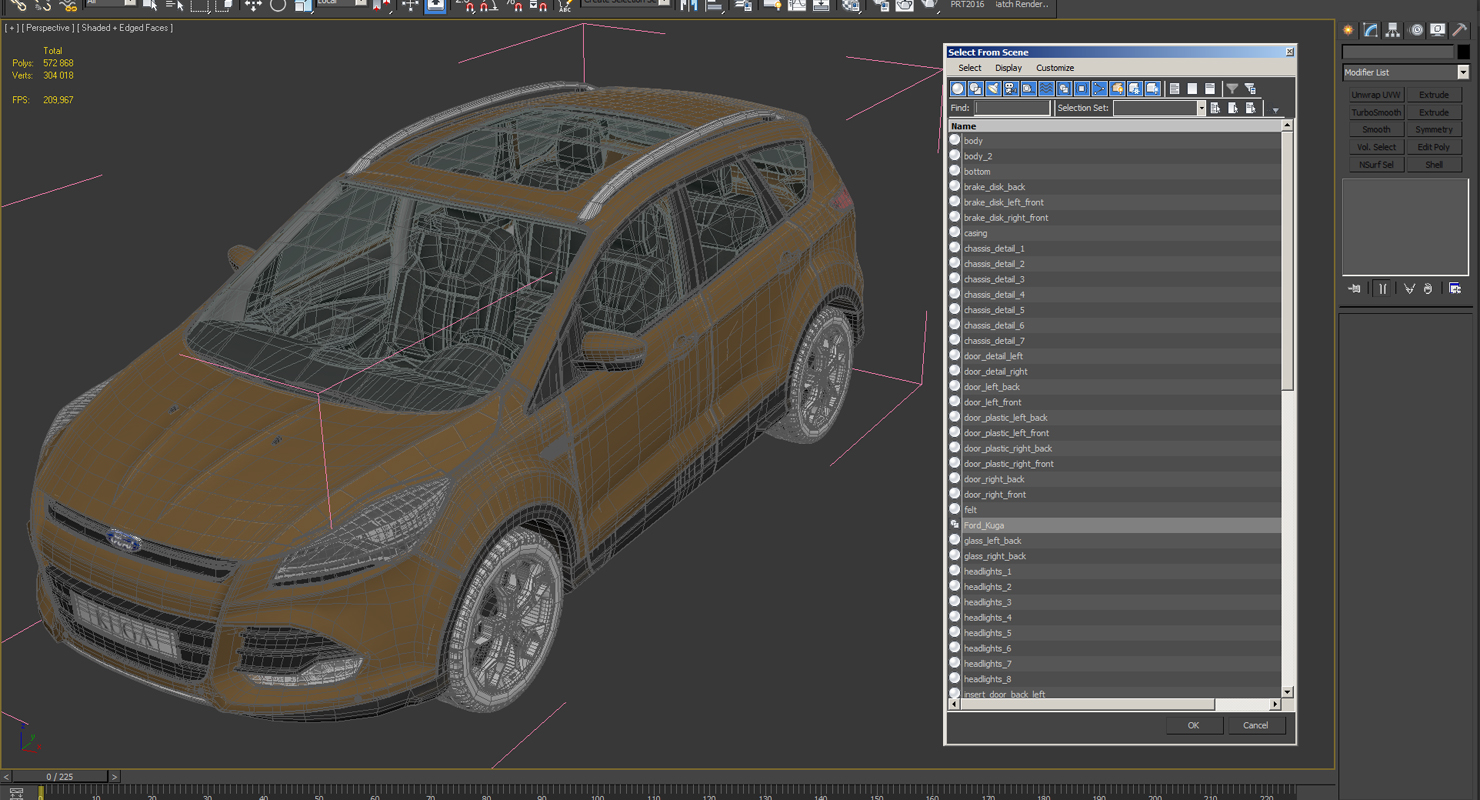
Task: Click the list vertical scrollbar down arrow
Action: click(x=1287, y=692)
